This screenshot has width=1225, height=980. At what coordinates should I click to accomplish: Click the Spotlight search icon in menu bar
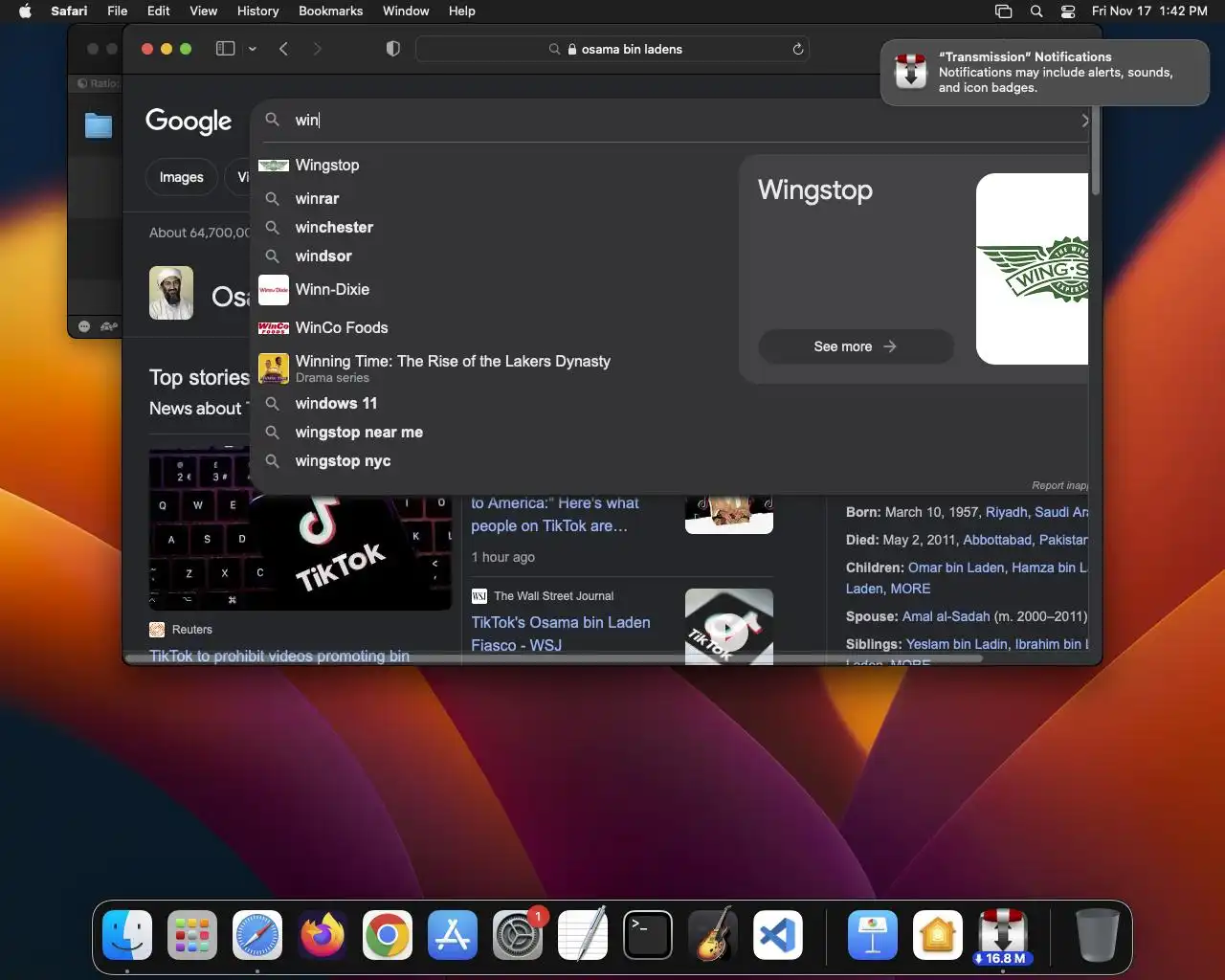(x=1036, y=11)
